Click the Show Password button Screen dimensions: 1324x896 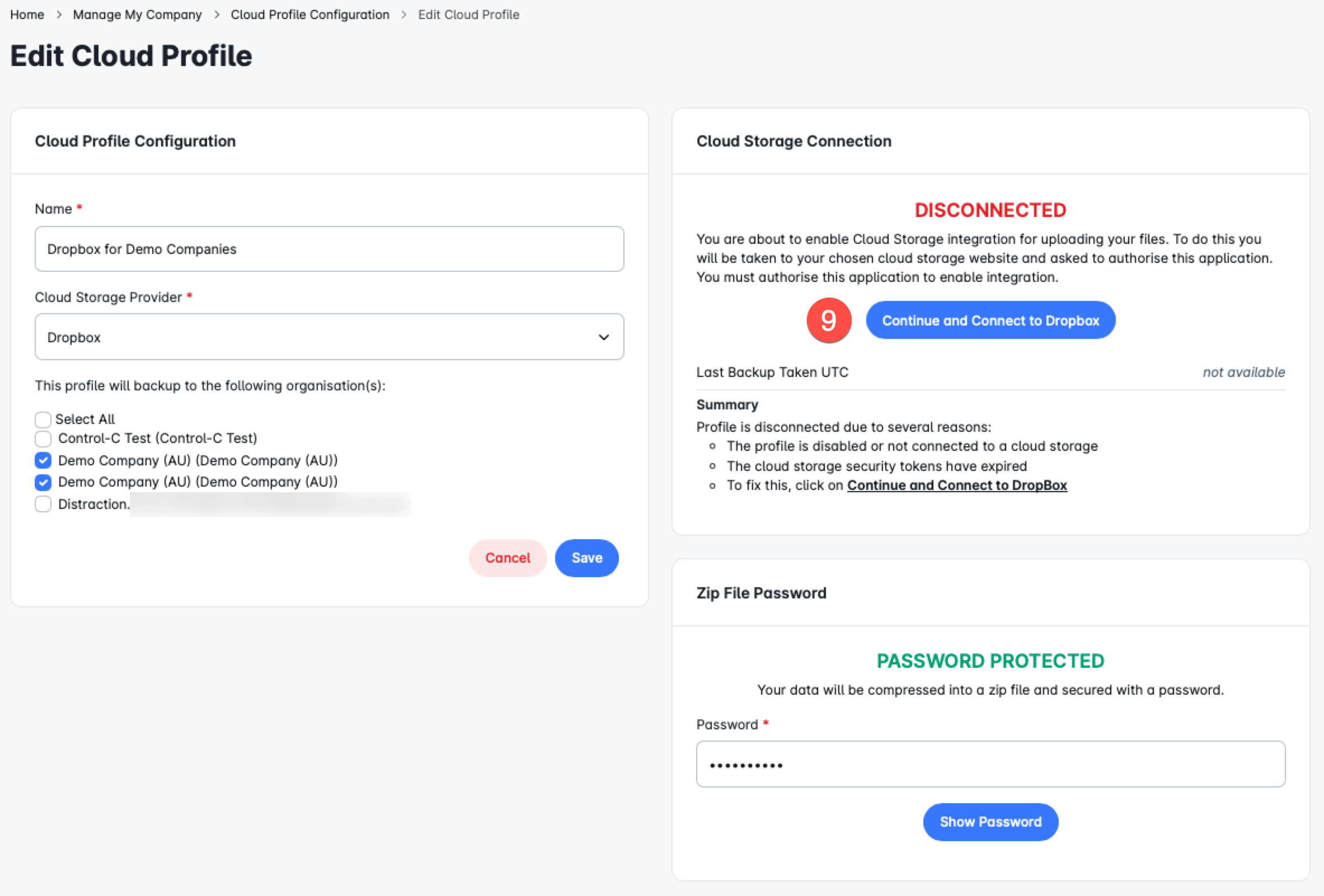click(990, 822)
